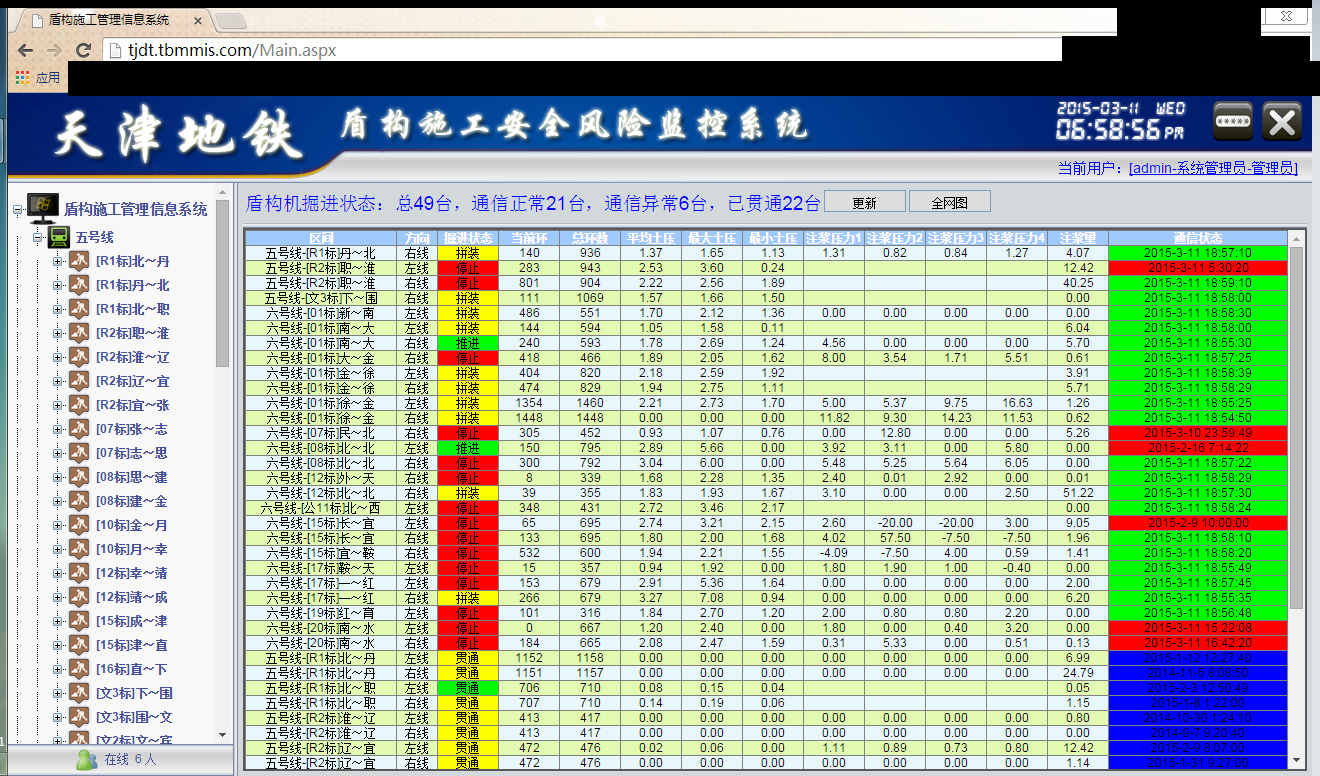This screenshot has height=776, width=1320.
Task: Collapse the 五号线 tree node
Action: click(x=38, y=238)
